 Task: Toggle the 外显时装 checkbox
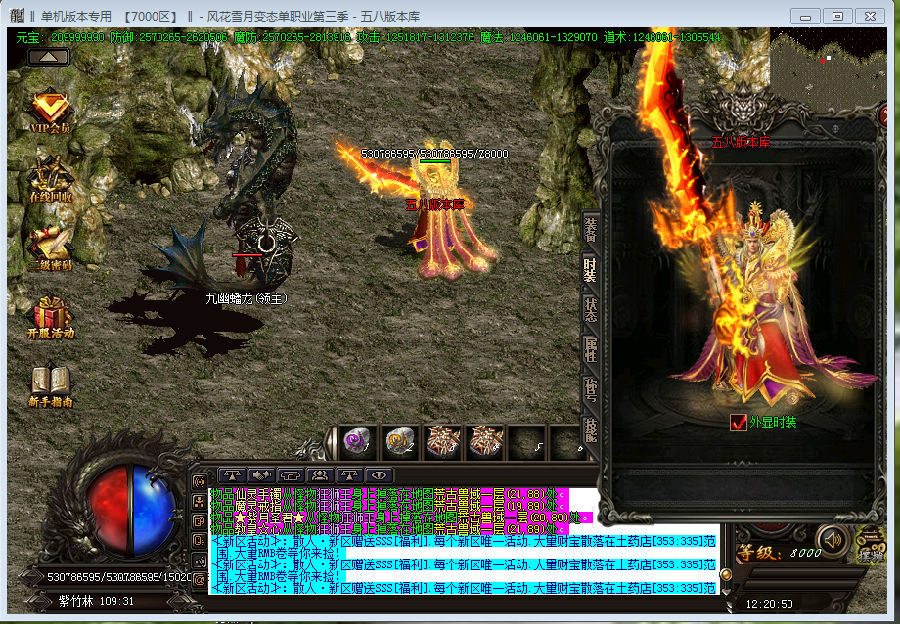pyautogui.click(x=738, y=423)
